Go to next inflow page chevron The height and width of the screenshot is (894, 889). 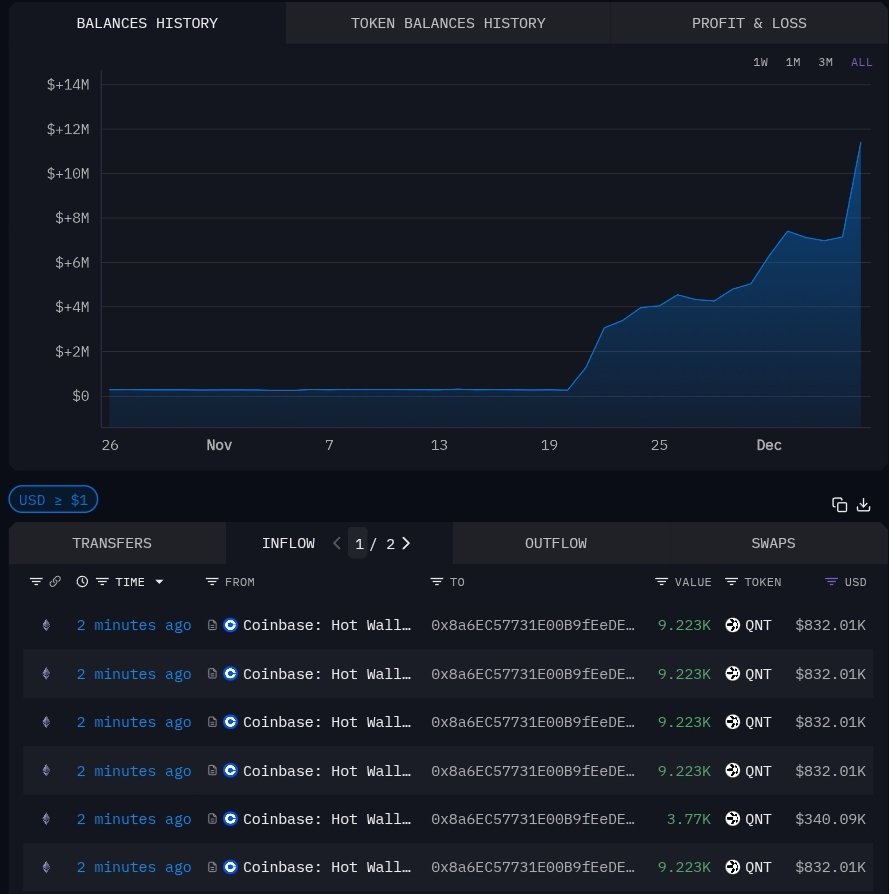pos(406,544)
